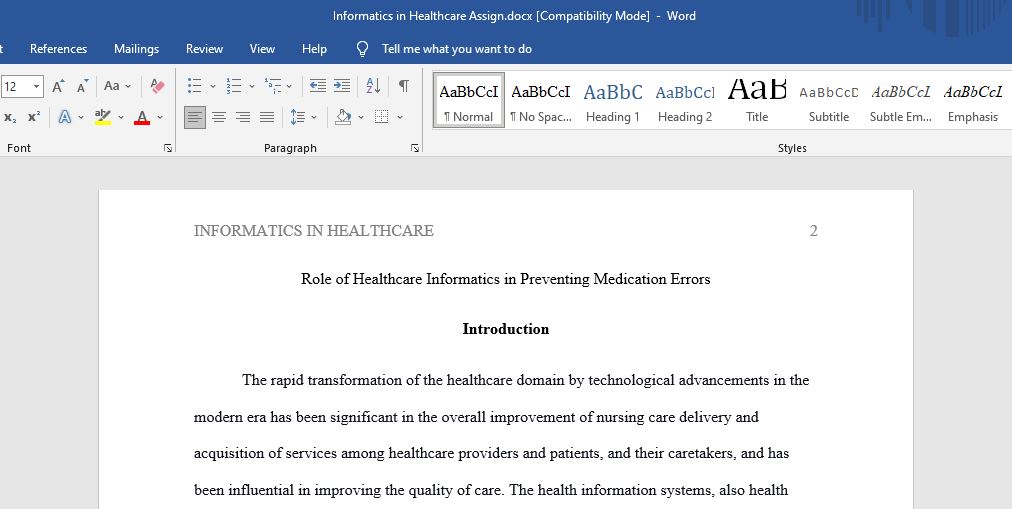Click the Tell me what you want to do box

(457, 49)
